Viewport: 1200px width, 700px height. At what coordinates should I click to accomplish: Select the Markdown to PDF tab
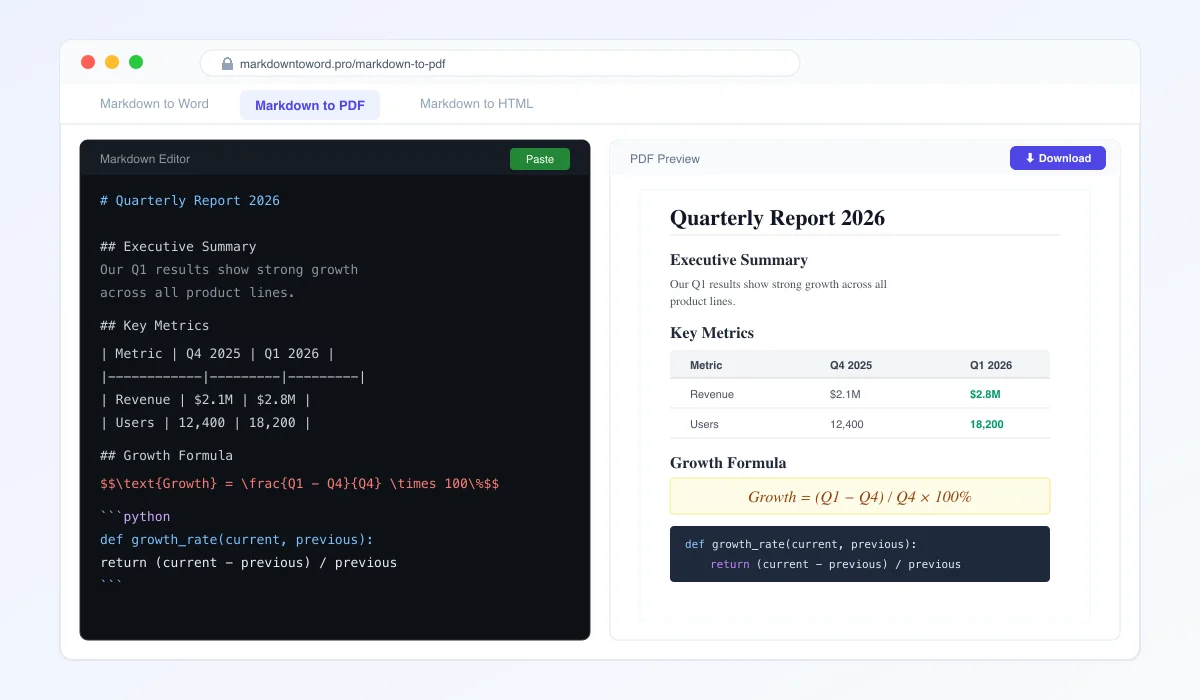310,105
